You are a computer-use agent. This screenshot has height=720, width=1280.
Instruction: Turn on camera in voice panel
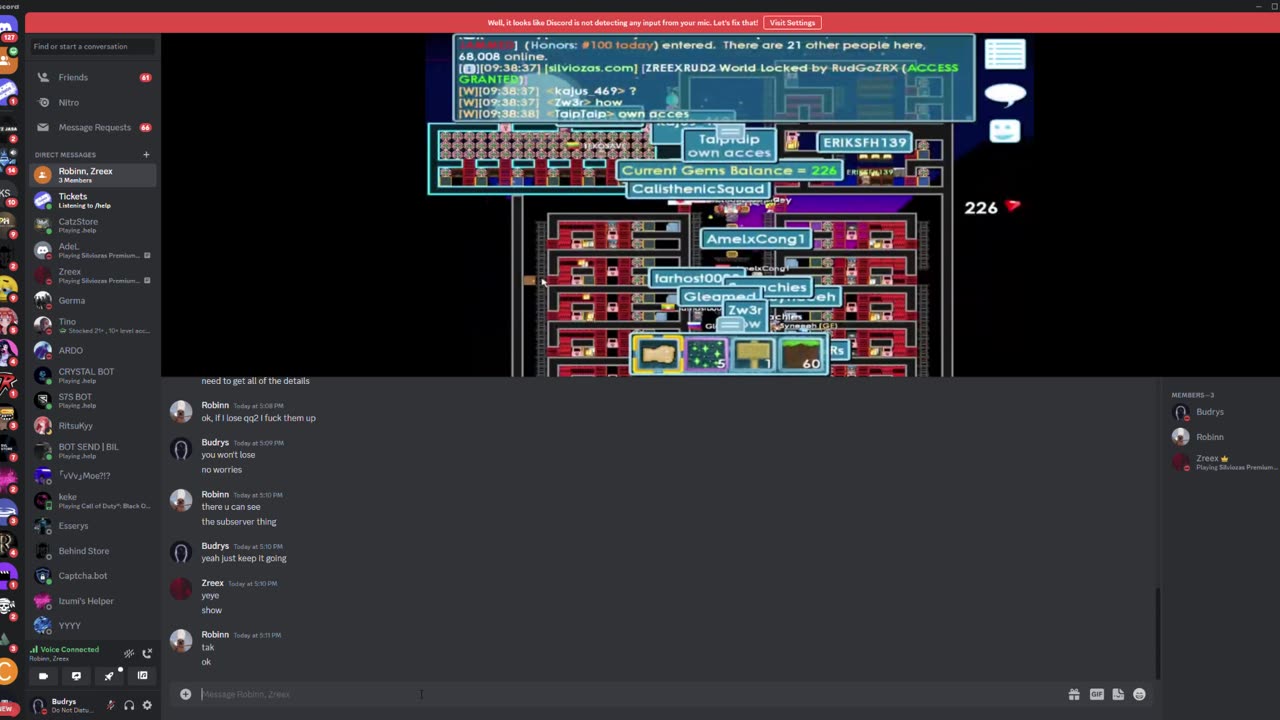[43, 676]
